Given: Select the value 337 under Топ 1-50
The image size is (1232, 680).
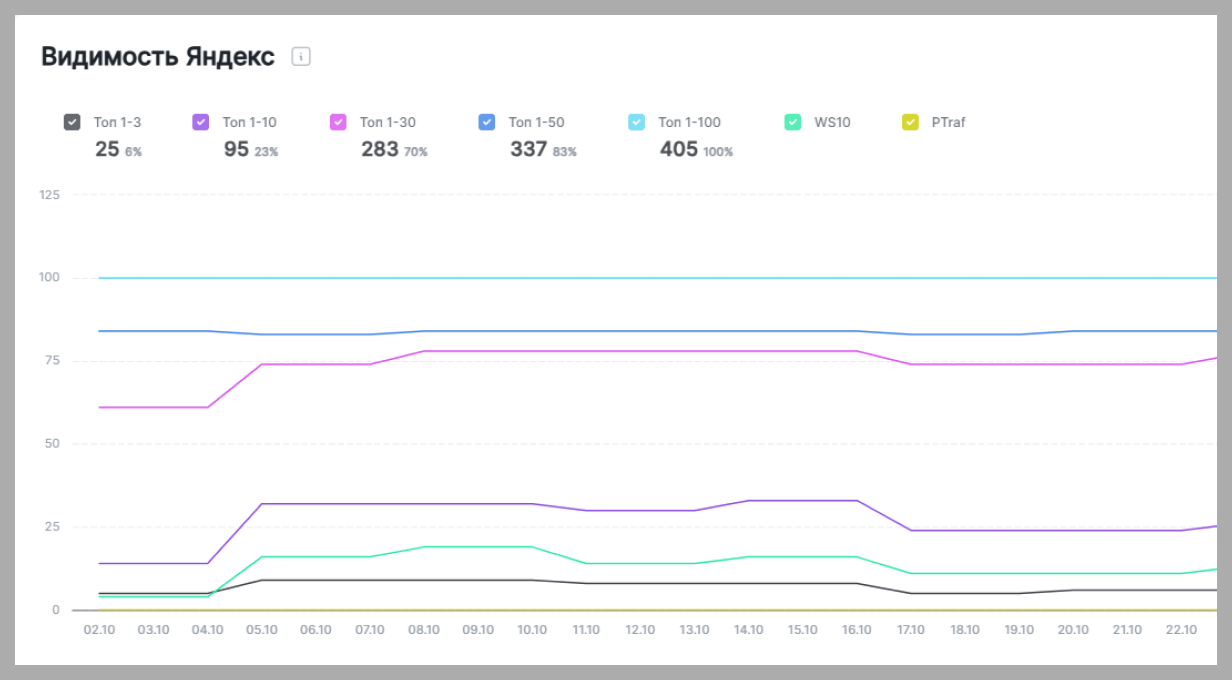Looking at the screenshot, I should [x=528, y=149].
